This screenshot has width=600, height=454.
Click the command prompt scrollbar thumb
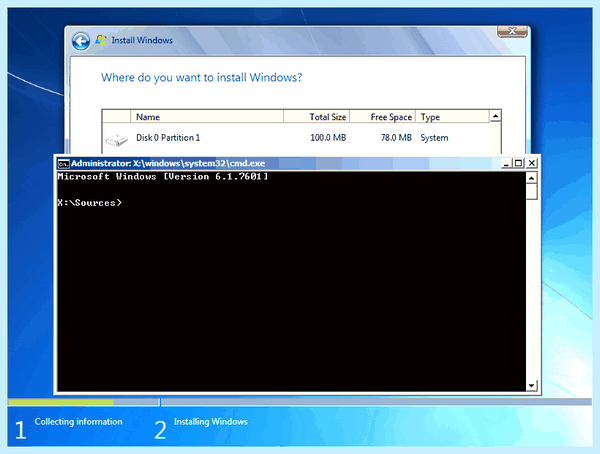[532, 192]
